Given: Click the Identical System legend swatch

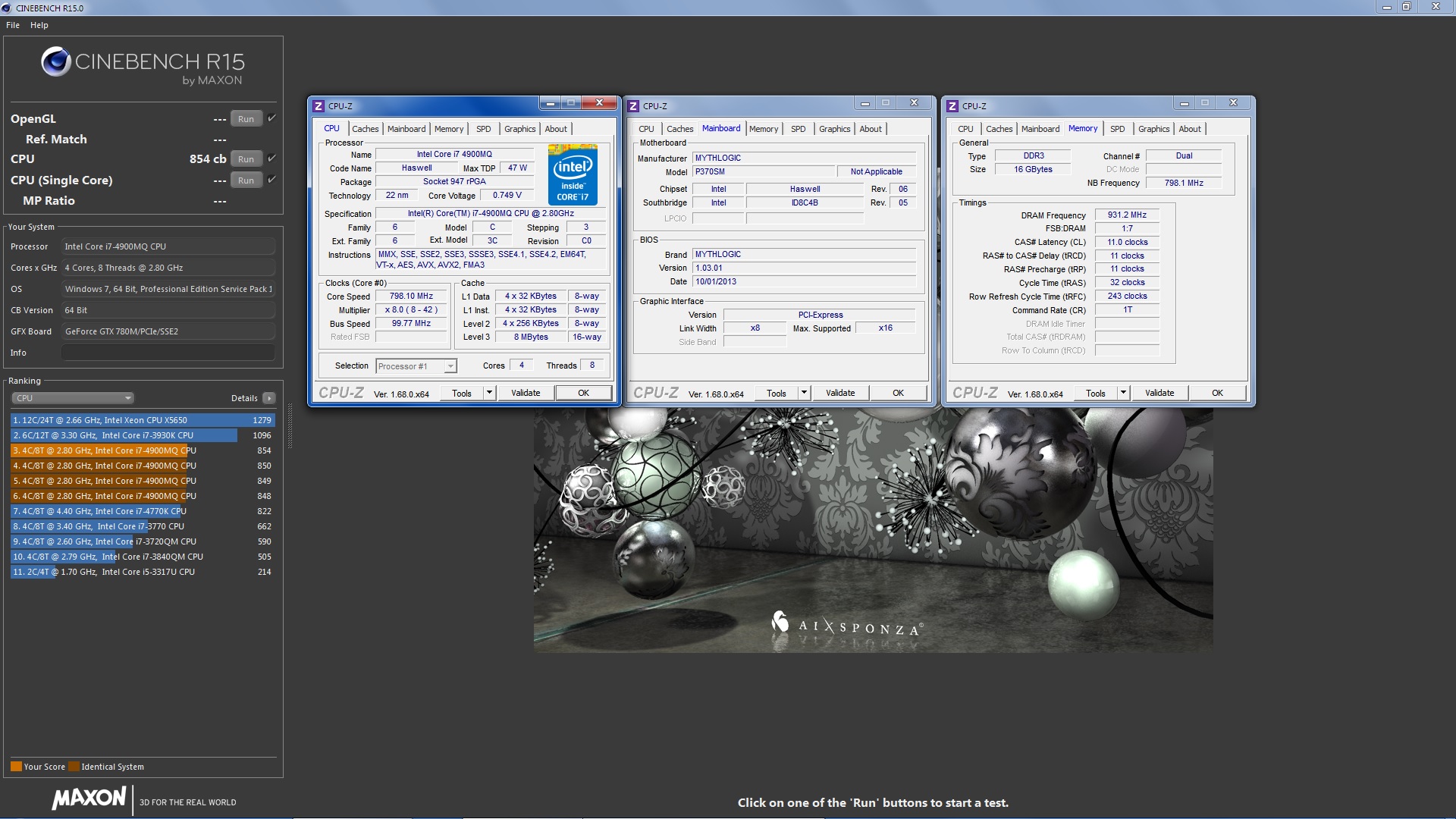Looking at the screenshot, I should (74, 766).
